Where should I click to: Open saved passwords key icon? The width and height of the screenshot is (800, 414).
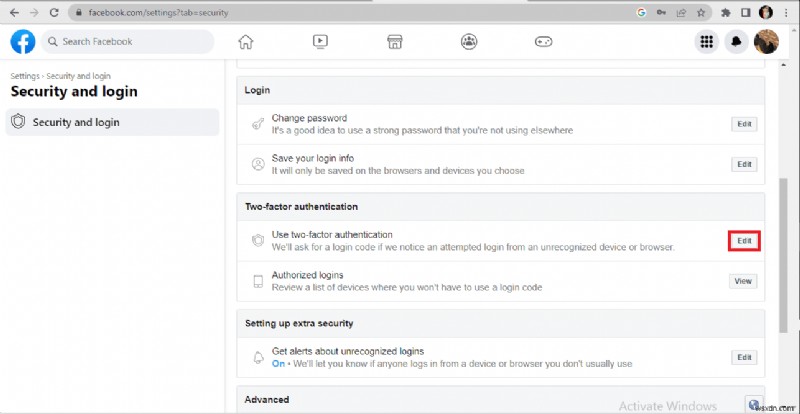pos(661,13)
